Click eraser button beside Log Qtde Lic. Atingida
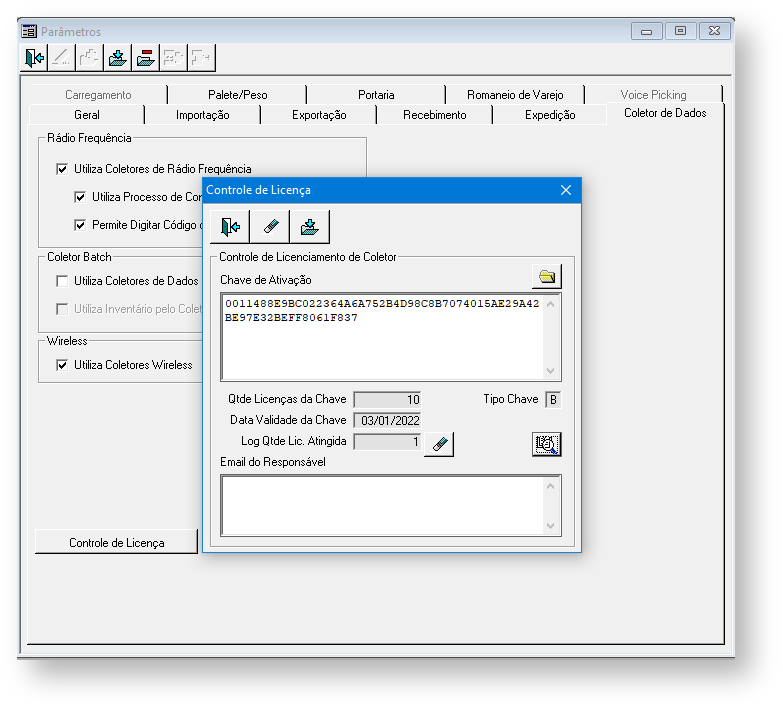783x708 pixels. pos(439,444)
